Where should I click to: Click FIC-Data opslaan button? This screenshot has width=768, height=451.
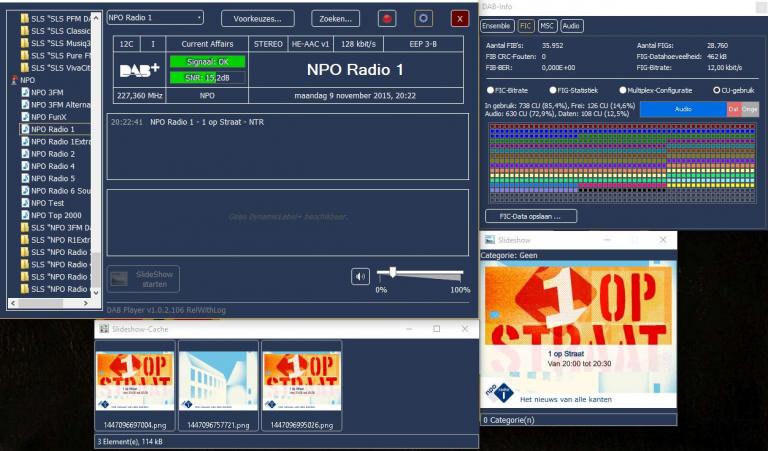click(x=531, y=215)
